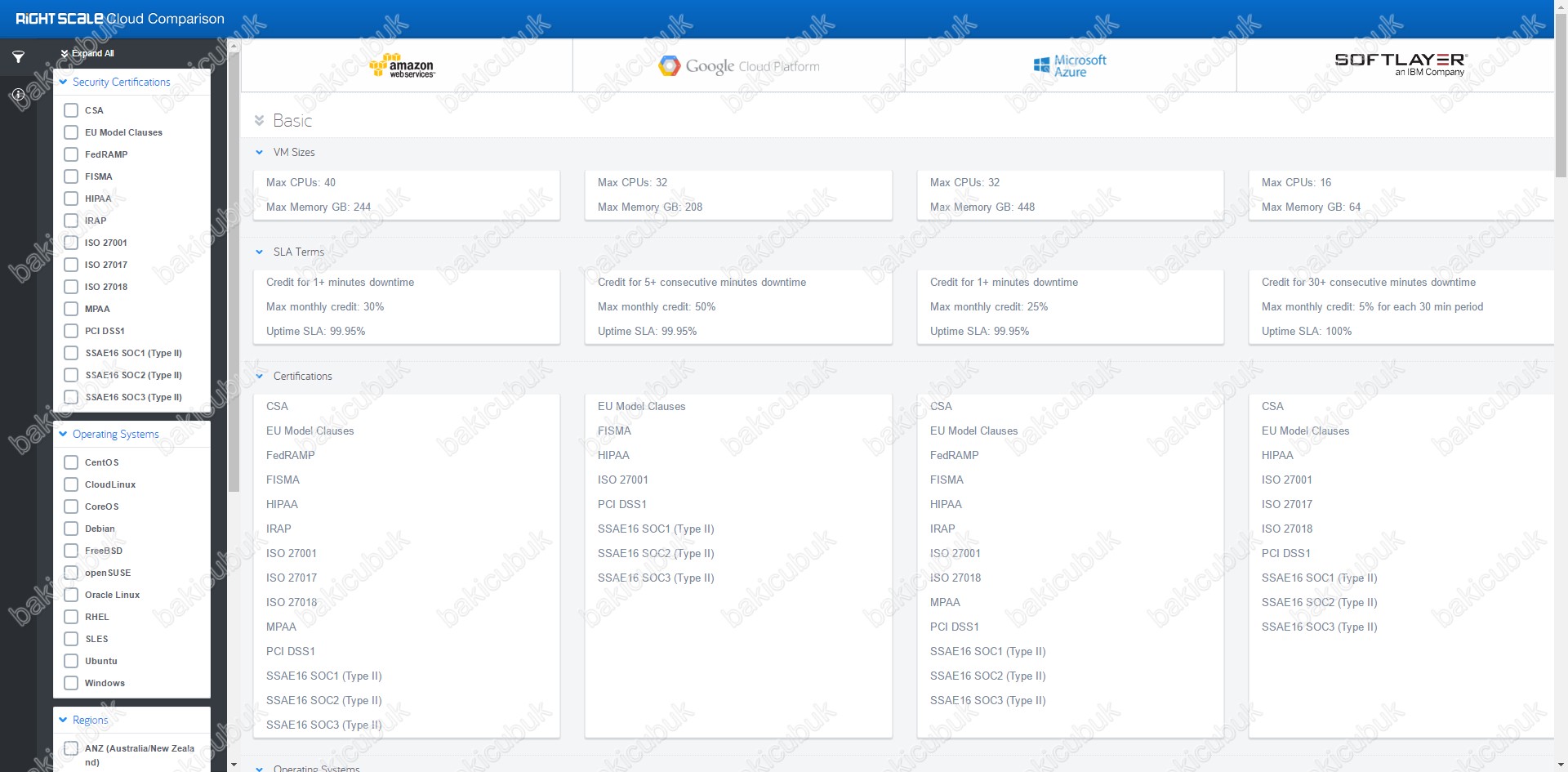Check the Ubuntu checkbox

(71, 661)
